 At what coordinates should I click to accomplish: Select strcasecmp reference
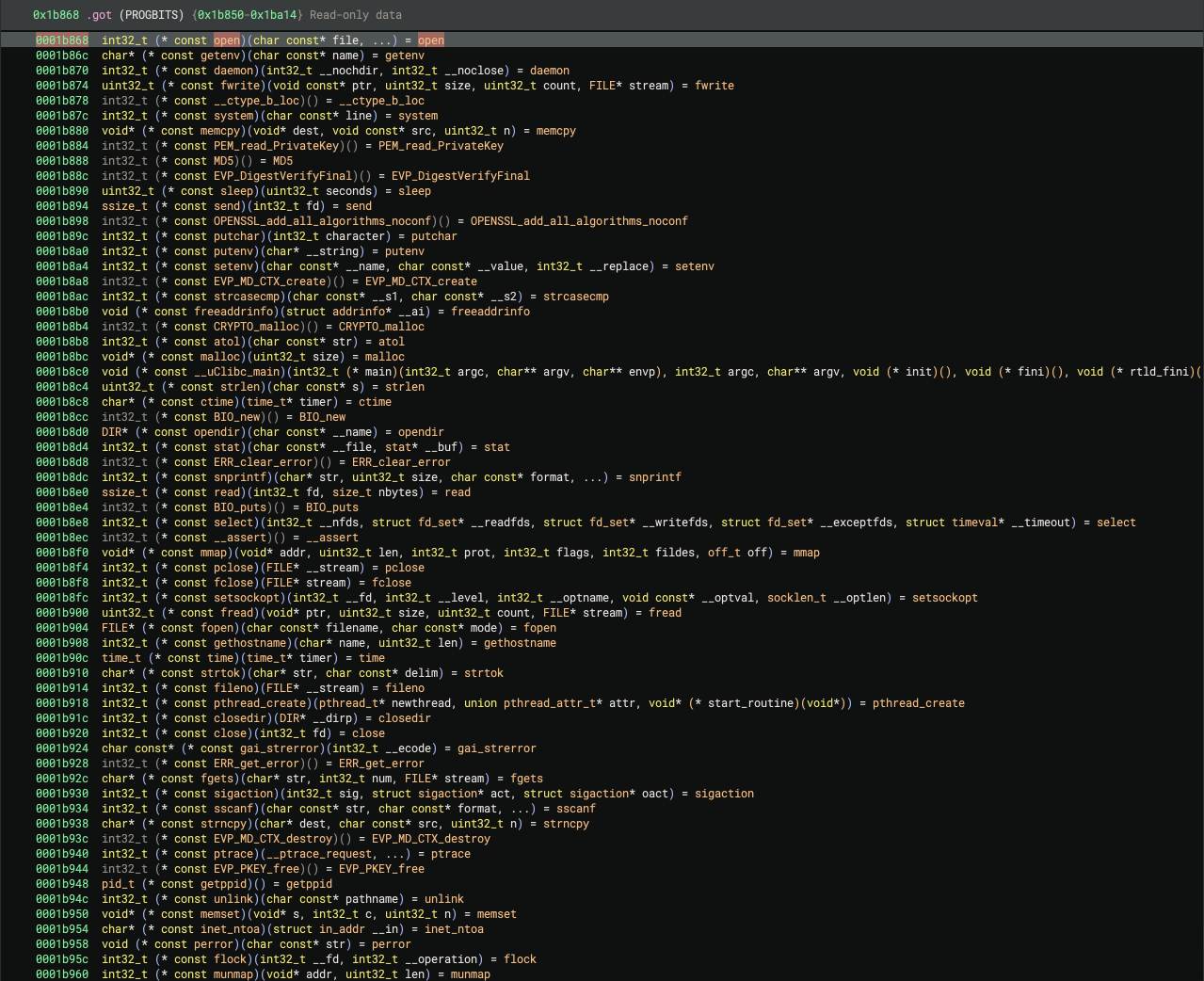tap(576, 297)
